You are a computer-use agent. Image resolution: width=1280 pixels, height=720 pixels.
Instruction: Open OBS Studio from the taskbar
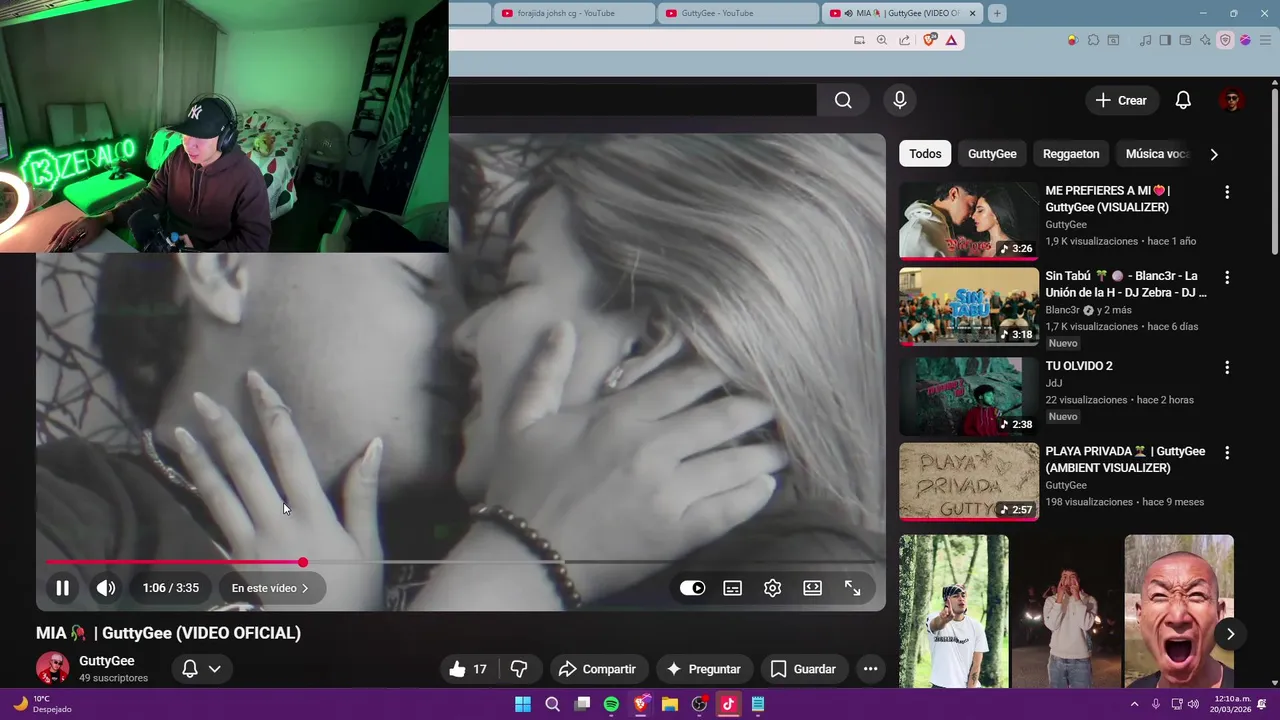point(699,704)
